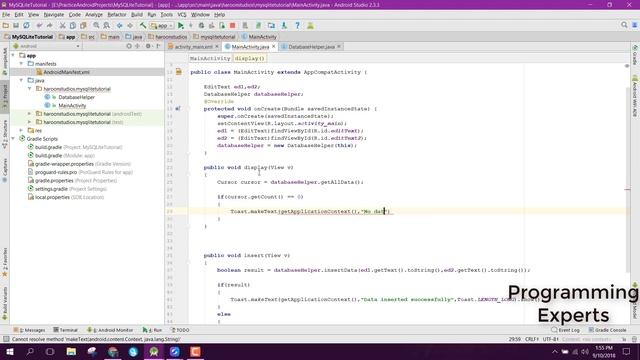Select AndroidManifest.xml in project tree
Screen dimensions: 640x360
(x=67, y=72)
